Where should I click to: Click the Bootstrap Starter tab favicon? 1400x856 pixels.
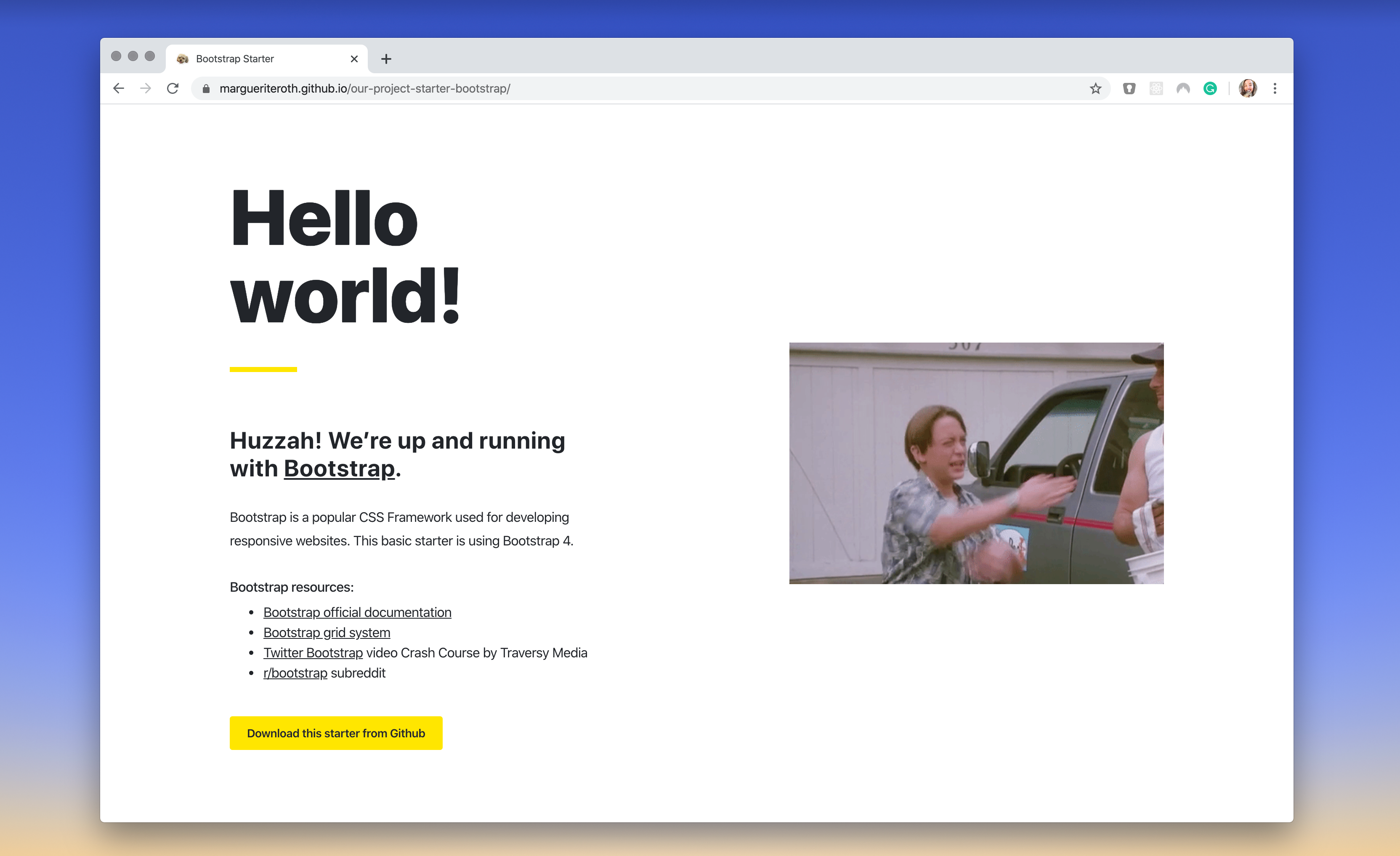pos(182,58)
